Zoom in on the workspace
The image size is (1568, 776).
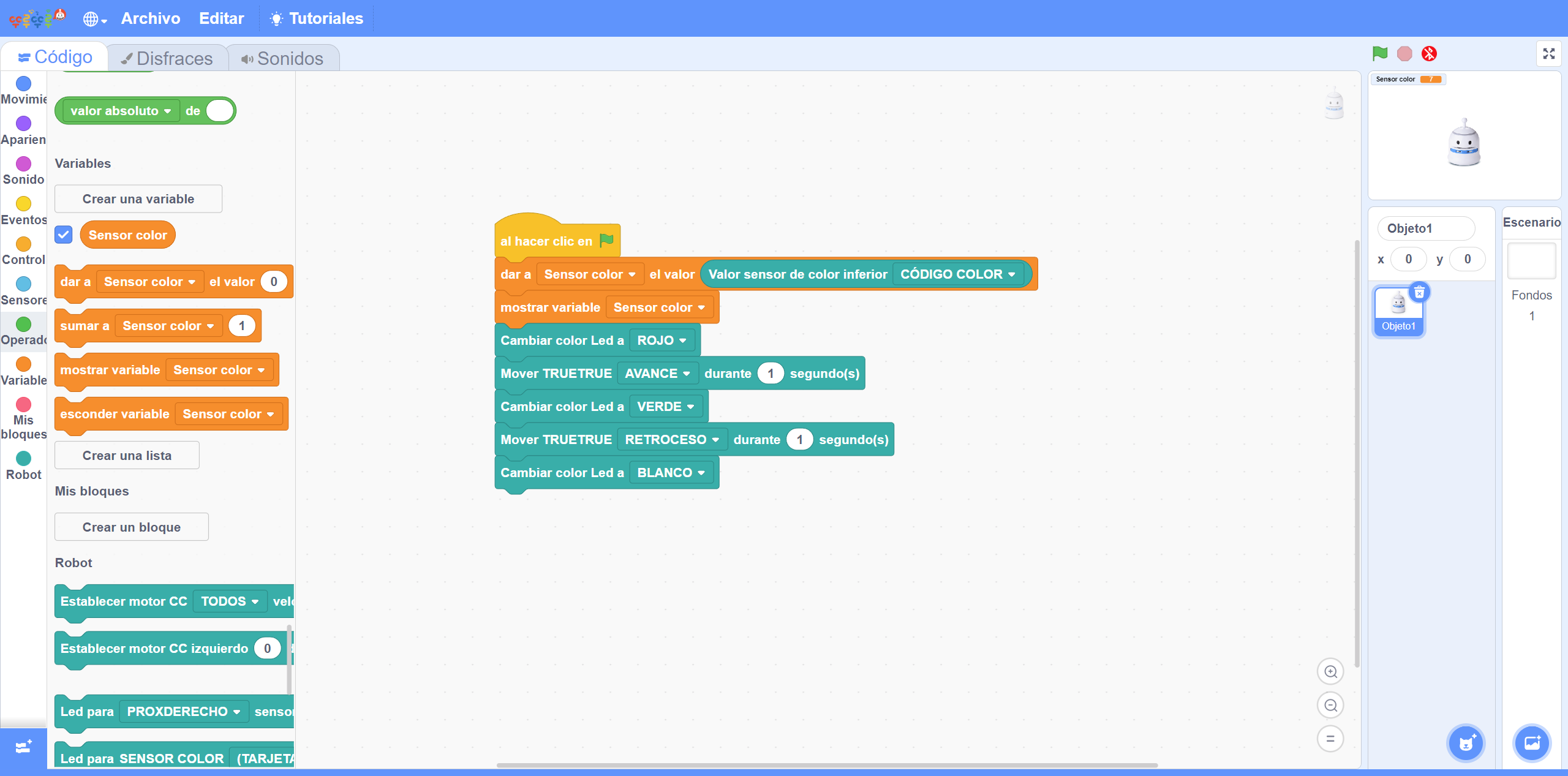coord(1330,672)
